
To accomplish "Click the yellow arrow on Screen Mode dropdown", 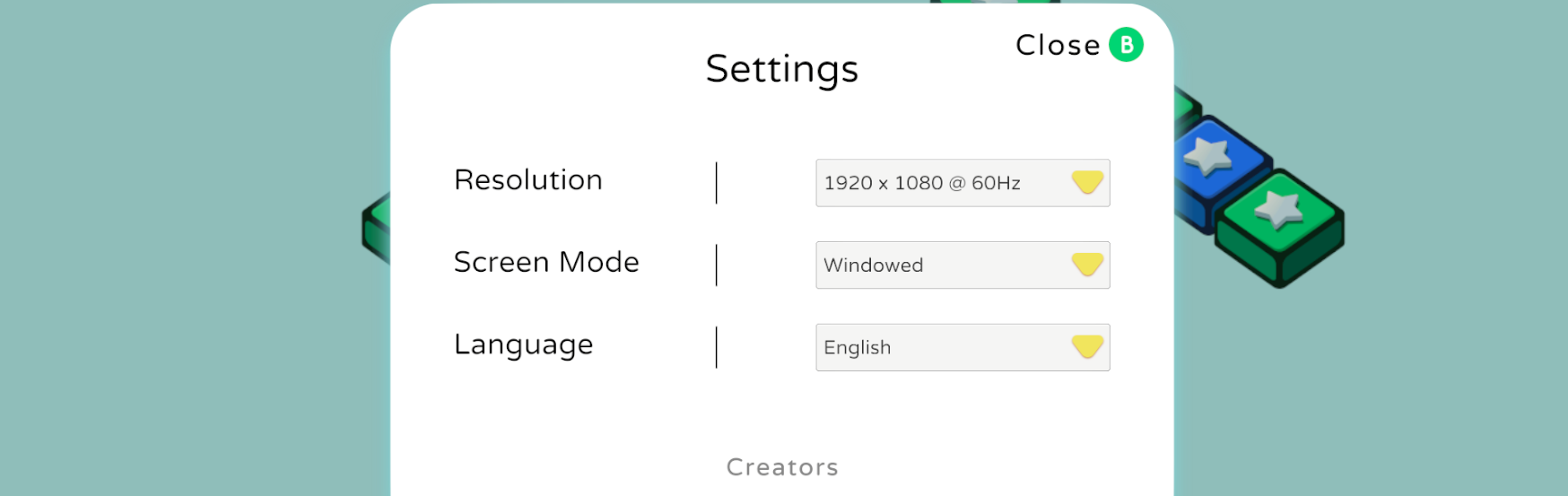I will pyautogui.click(x=1087, y=265).
